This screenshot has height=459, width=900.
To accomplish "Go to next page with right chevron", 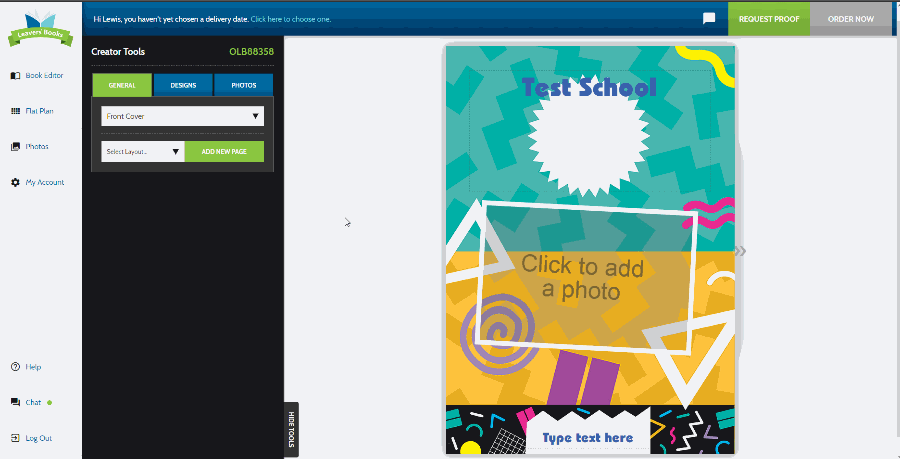I will [x=741, y=251].
